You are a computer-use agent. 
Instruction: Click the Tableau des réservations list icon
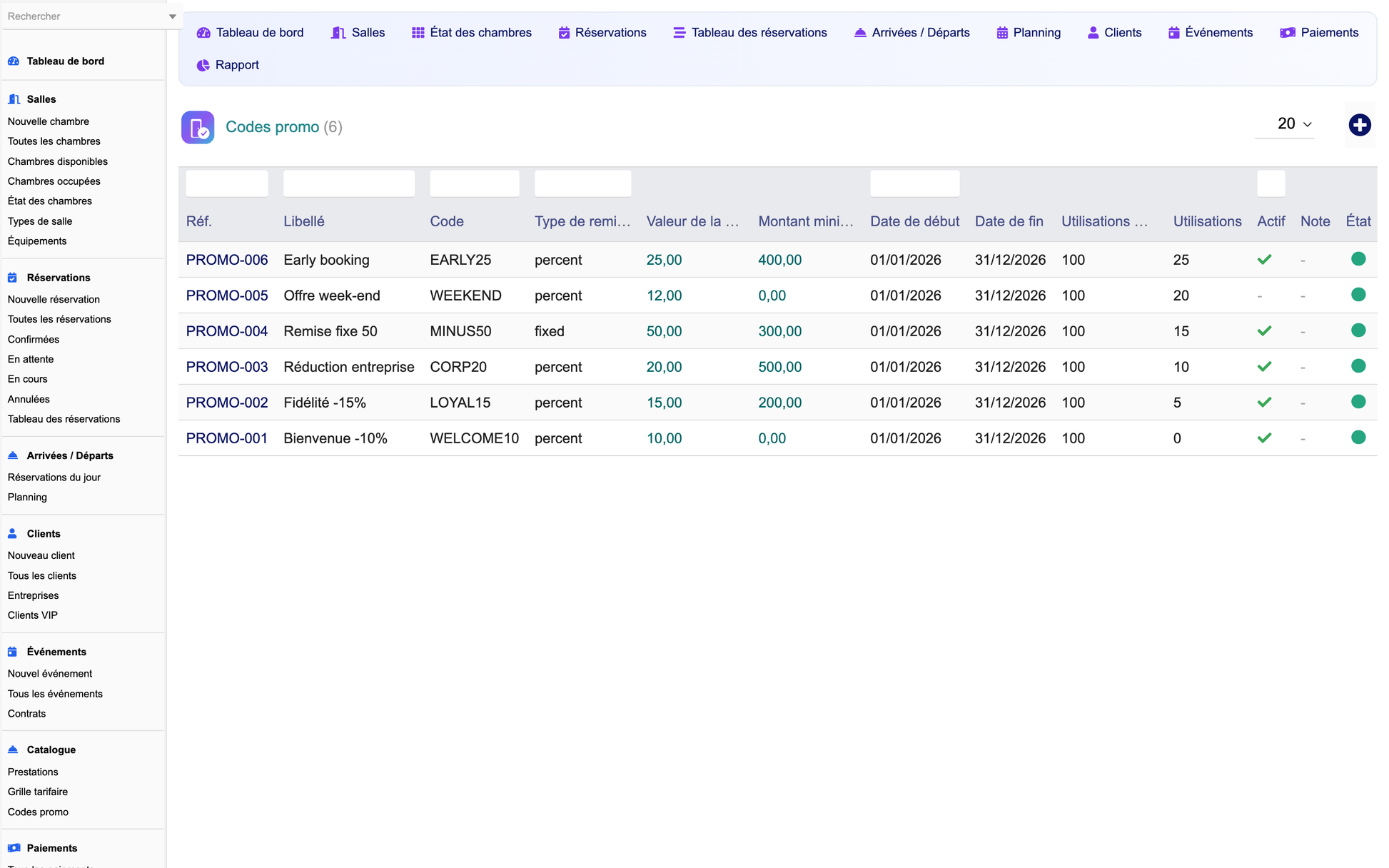coord(679,33)
